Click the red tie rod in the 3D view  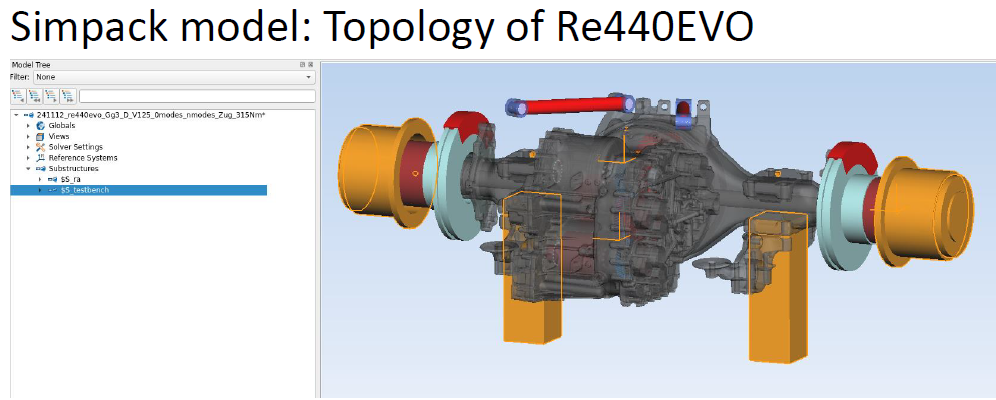tap(570, 105)
